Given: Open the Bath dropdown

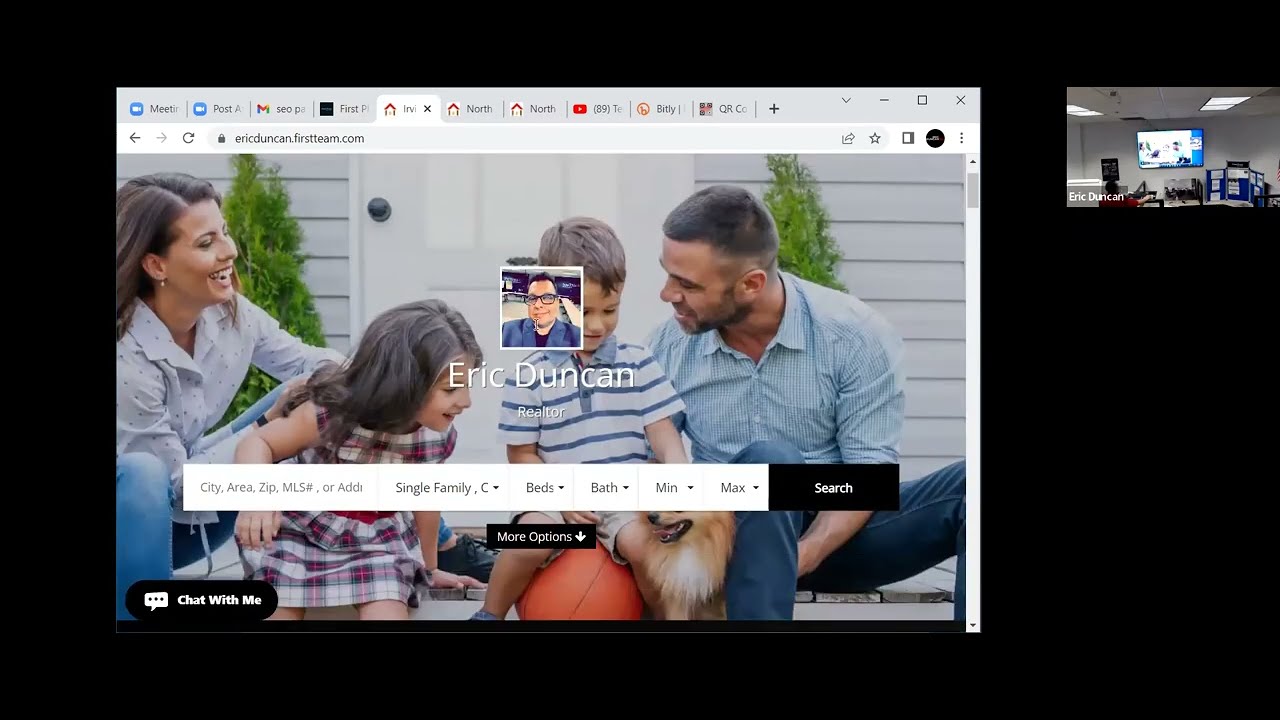Looking at the screenshot, I should coord(609,488).
